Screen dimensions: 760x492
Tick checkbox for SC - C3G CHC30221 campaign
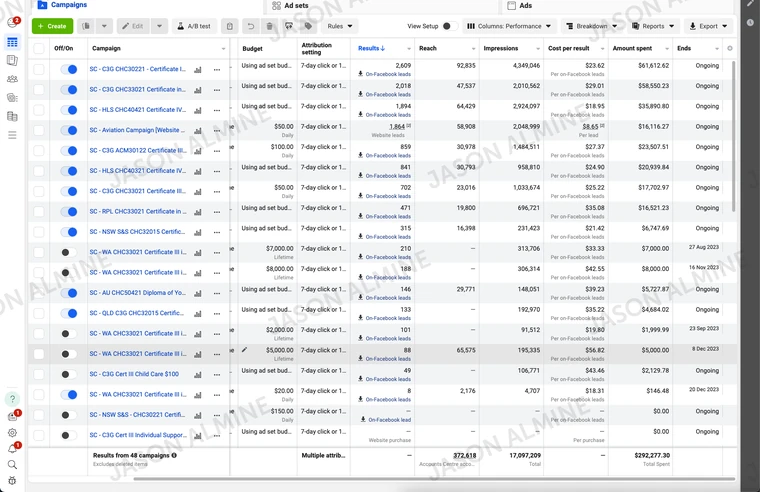click(x=39, y=69)
